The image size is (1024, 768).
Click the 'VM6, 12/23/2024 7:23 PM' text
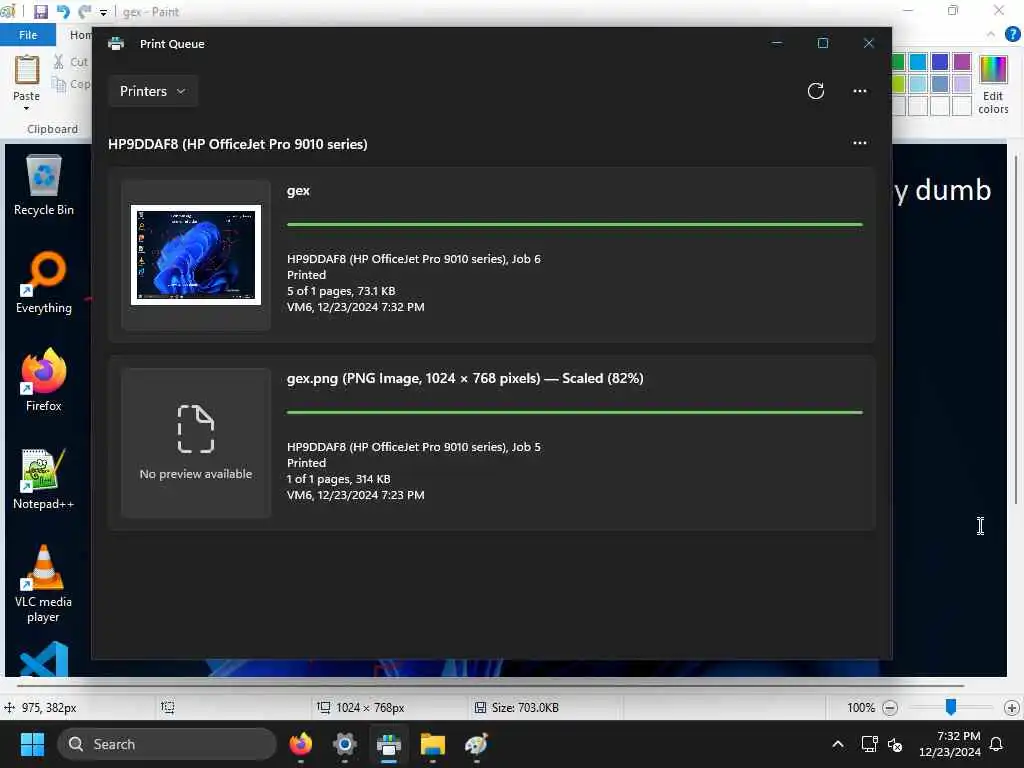(355, 495)
